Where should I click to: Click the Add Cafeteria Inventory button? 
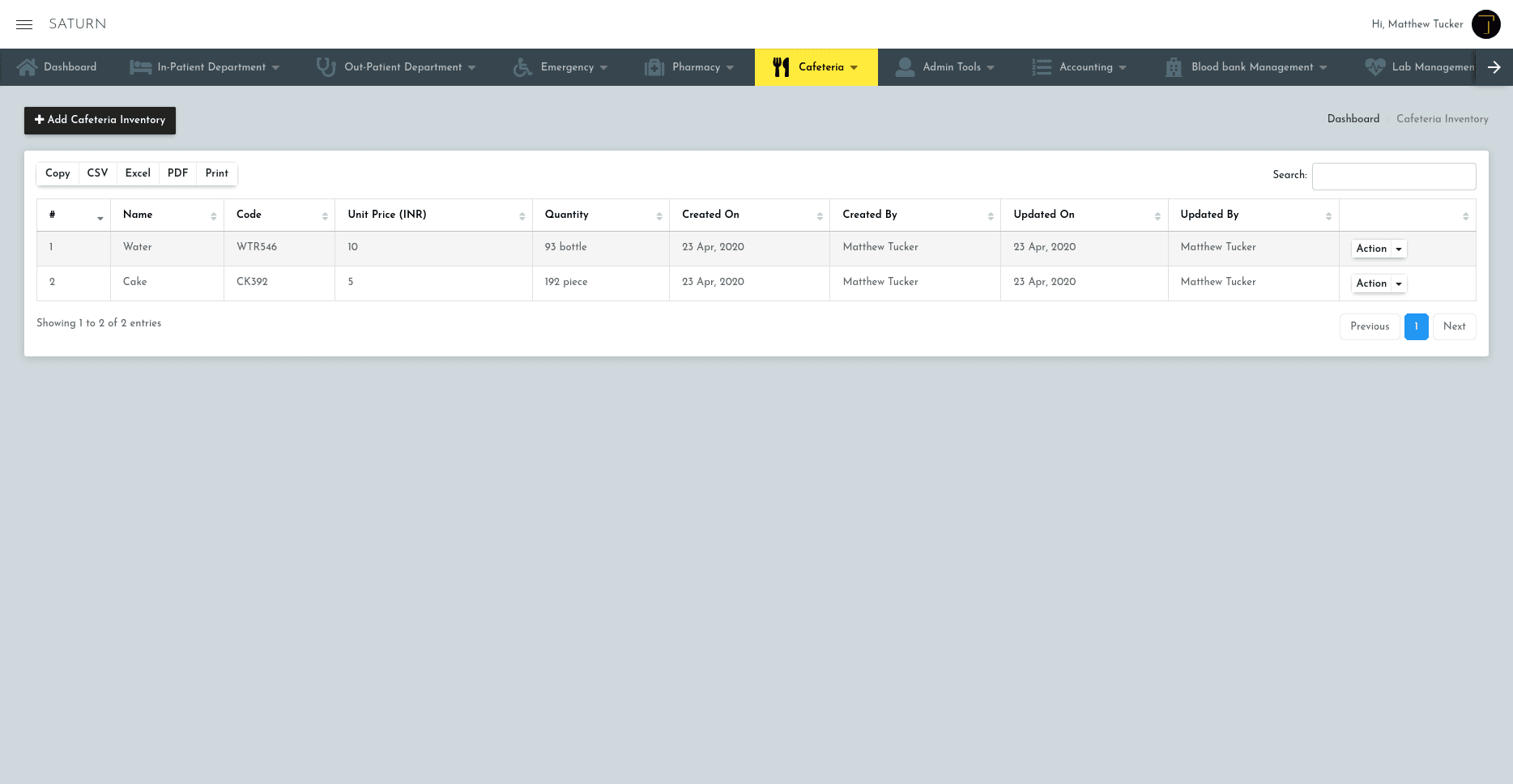(100, 120)
